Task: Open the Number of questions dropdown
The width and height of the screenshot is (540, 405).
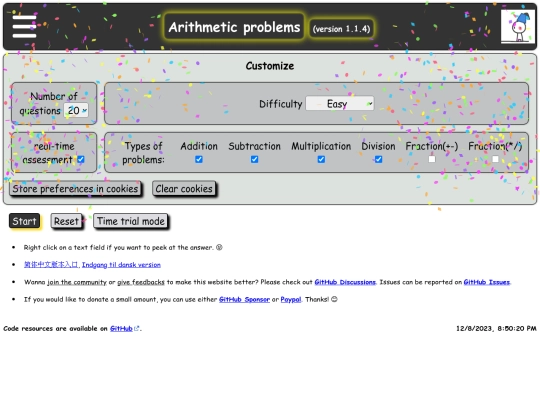Action: point(76,111)
